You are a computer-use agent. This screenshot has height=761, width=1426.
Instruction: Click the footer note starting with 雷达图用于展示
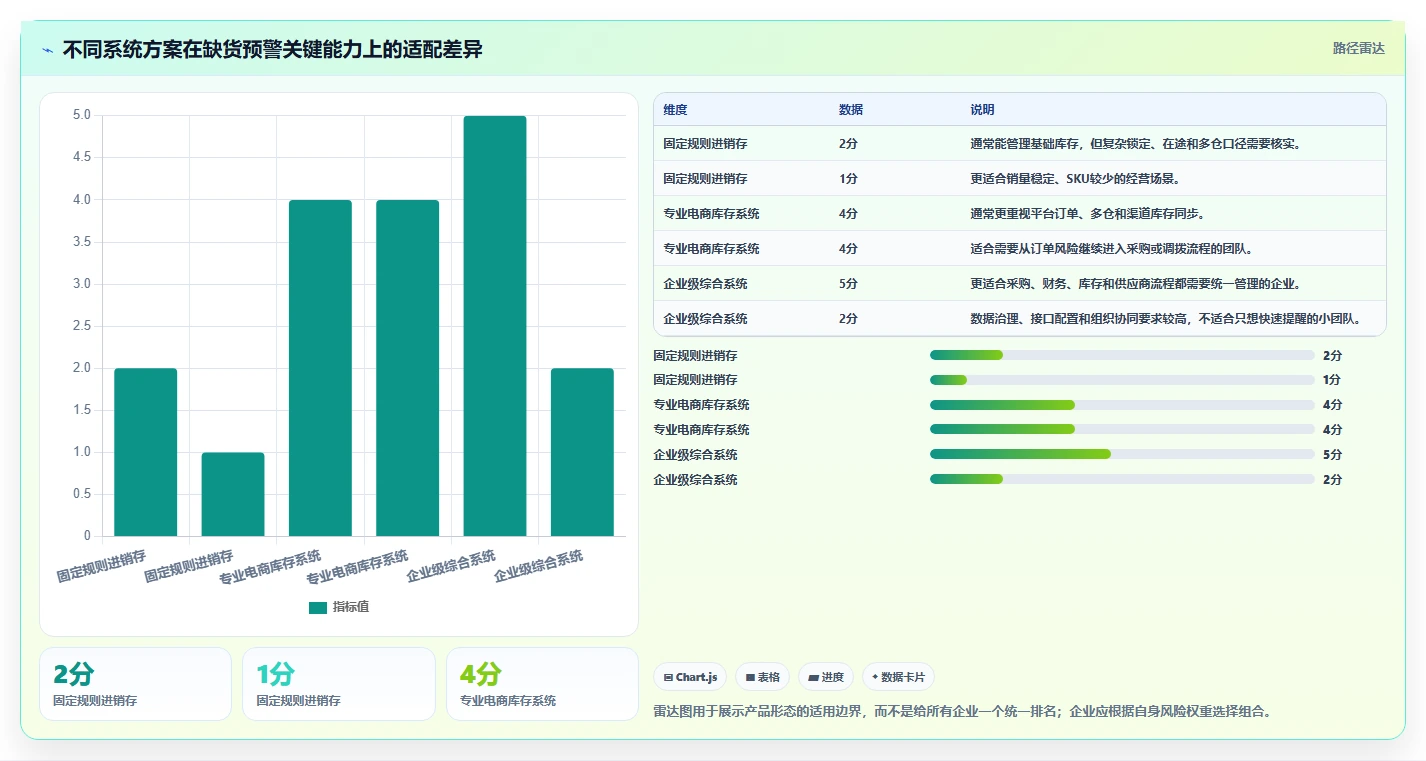click(x=962, y=712)
